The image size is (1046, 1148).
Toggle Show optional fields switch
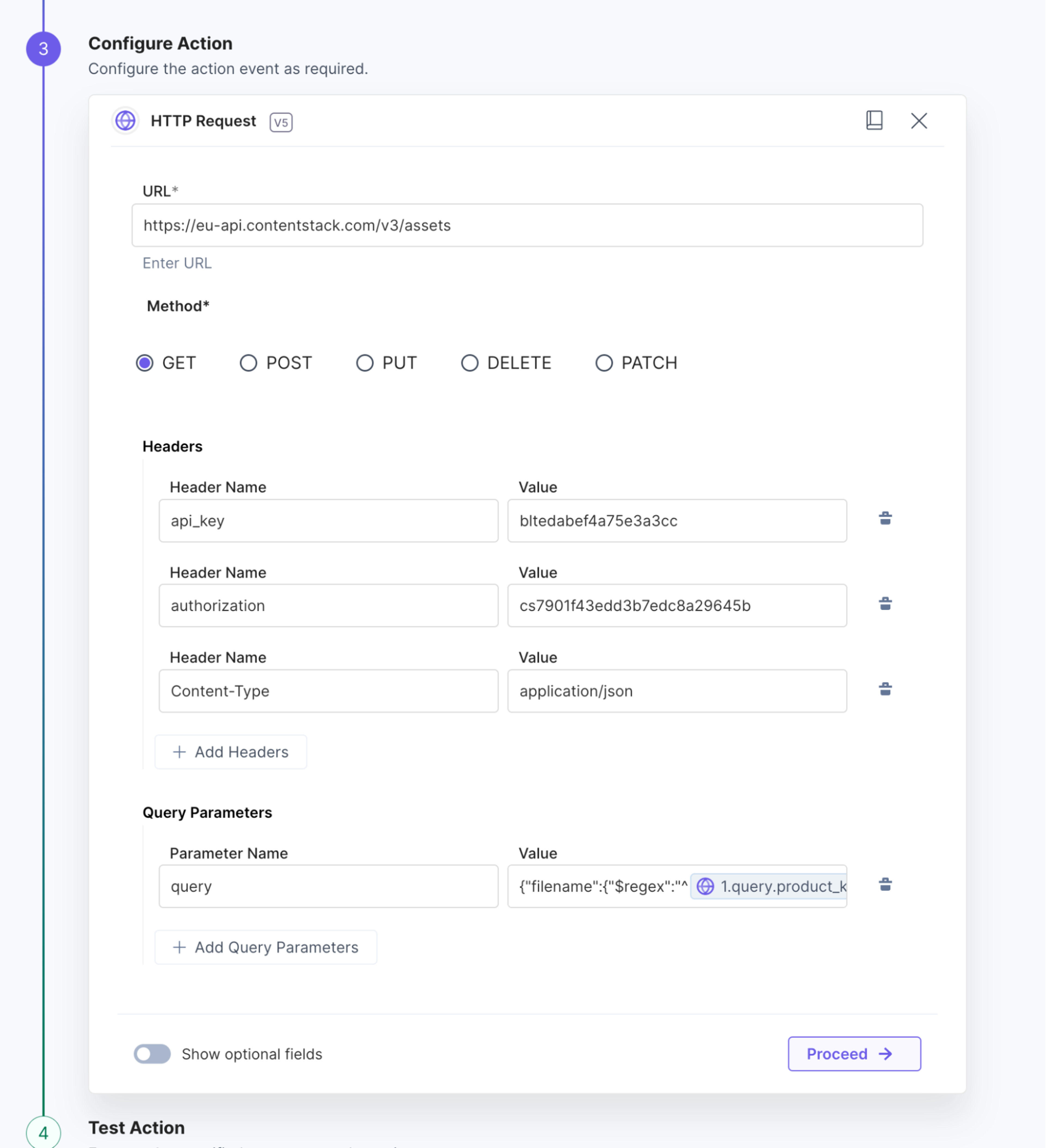[x=152, y=1054]
